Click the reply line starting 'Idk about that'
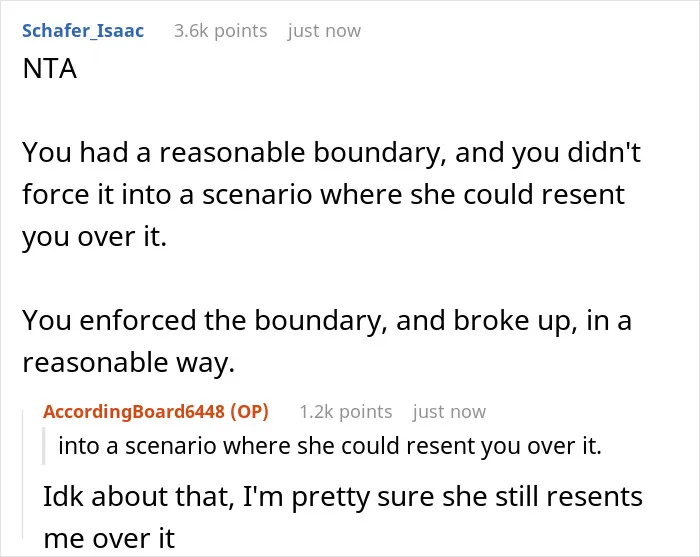The height and width of the screenshot is (557, 700). (x=343, y=497)
